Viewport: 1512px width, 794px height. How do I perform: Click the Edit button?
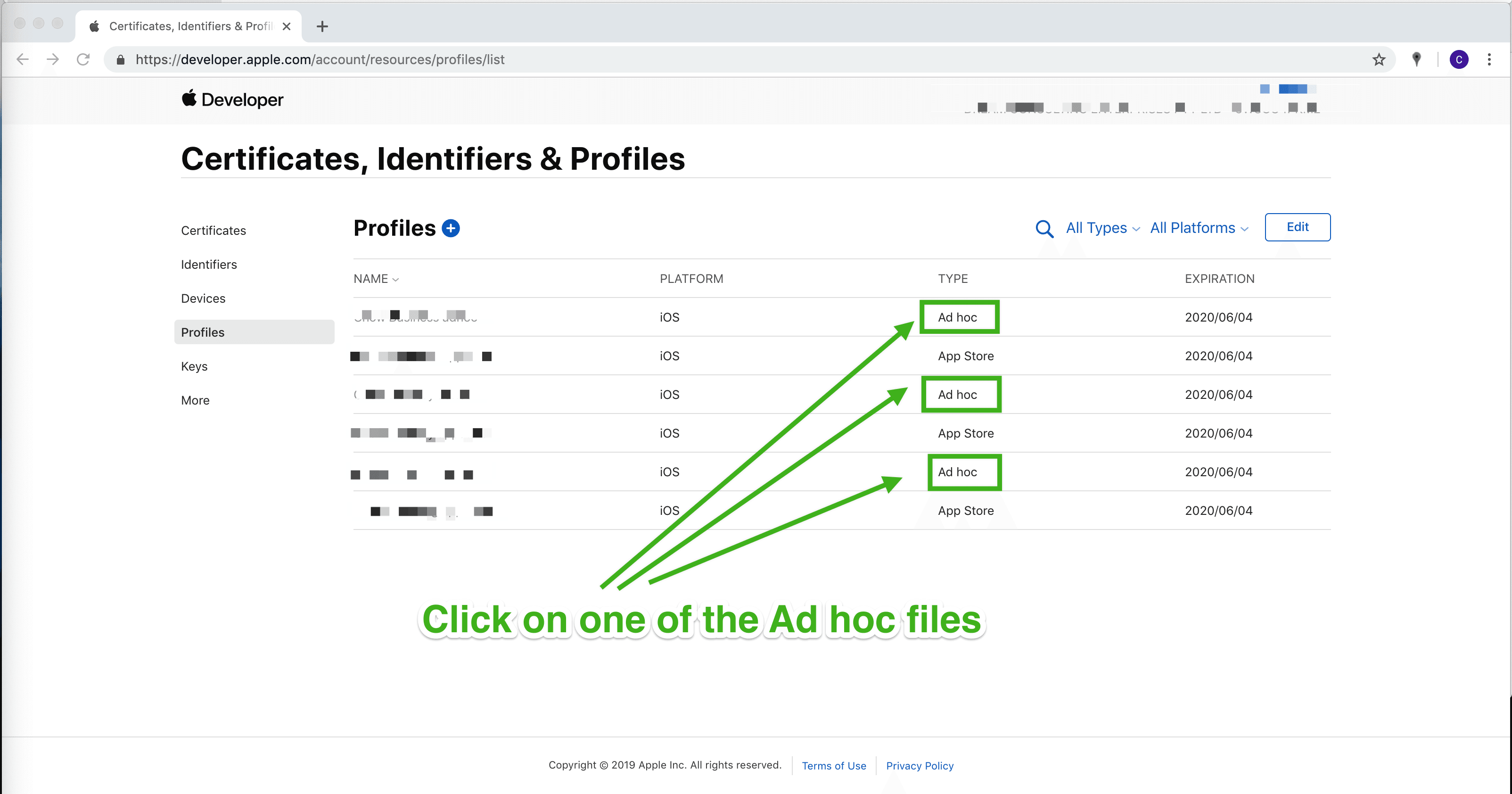pyautogui.click(x=1297, y=227)
